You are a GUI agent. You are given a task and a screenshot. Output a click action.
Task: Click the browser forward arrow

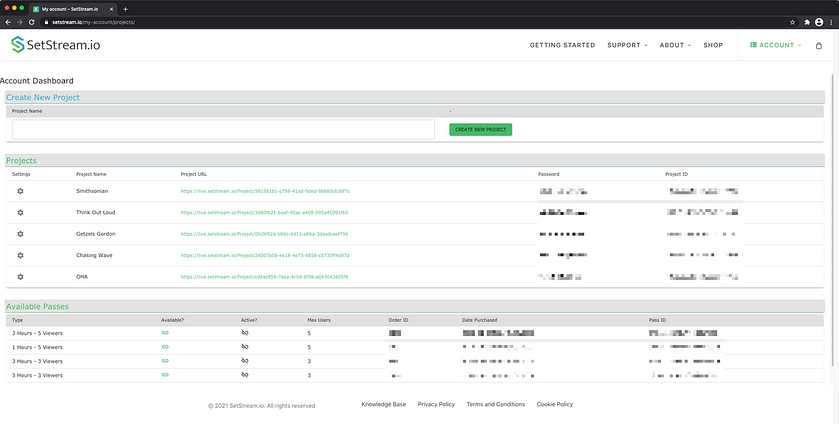pos(19,22)
